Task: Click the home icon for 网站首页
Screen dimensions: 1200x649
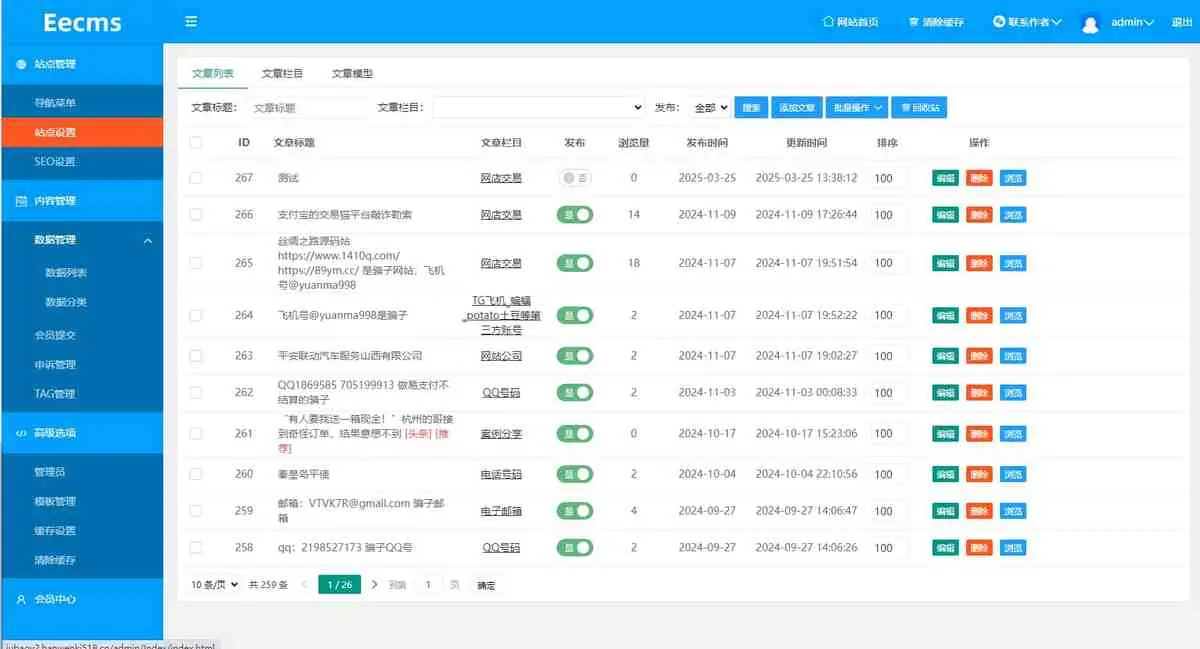Action: (x=827, y=21)
